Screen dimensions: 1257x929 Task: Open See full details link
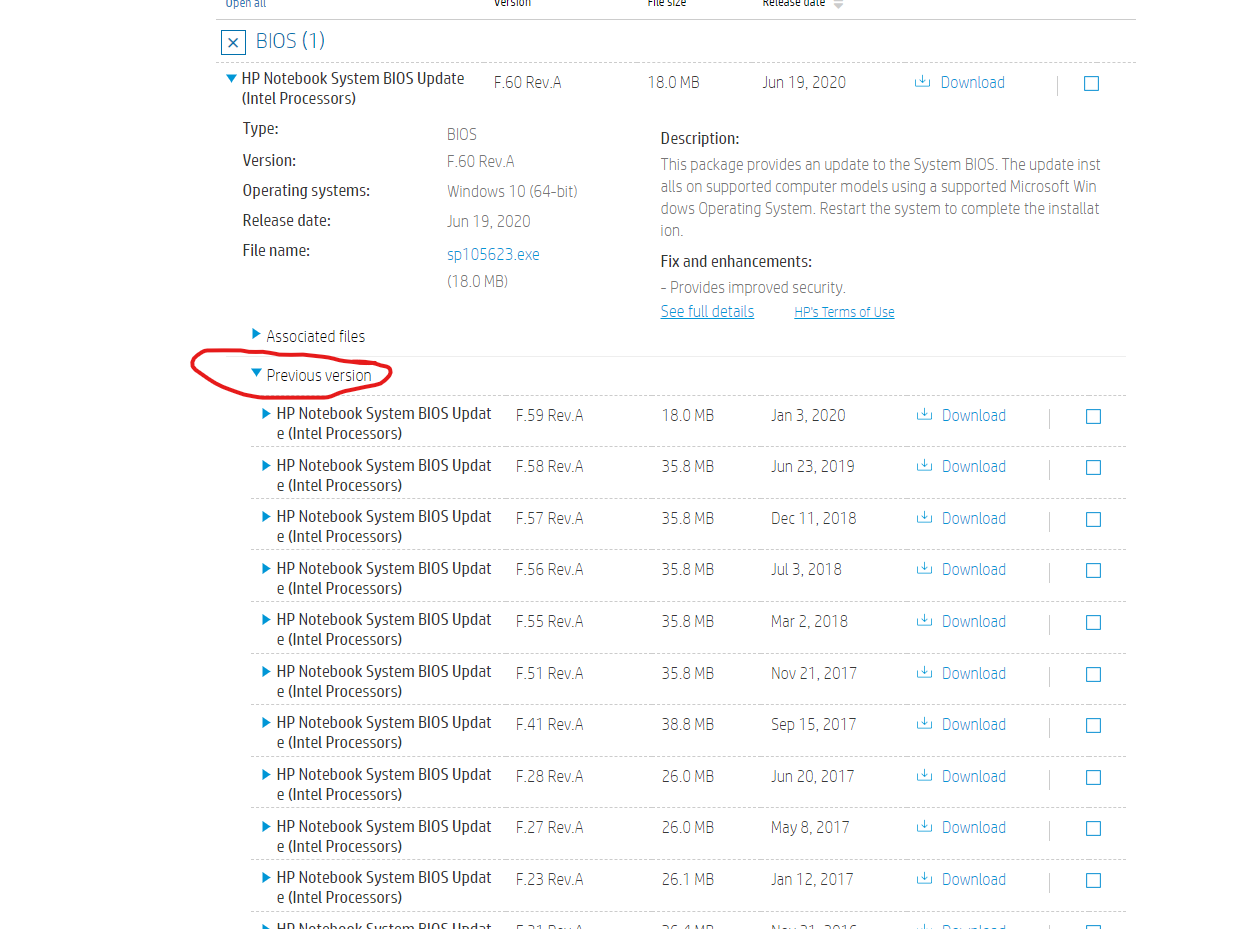[707, 311]
